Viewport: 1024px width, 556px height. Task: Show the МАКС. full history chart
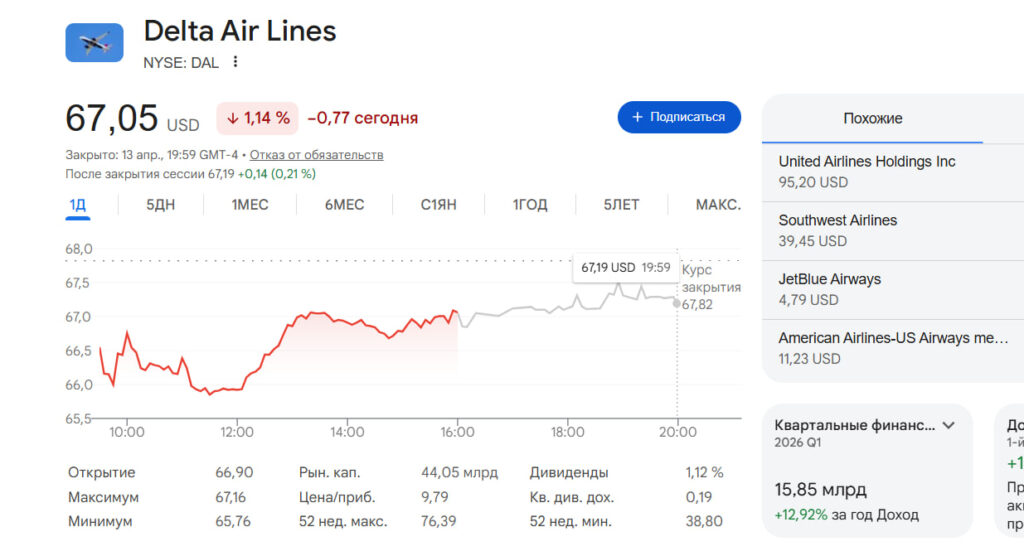[718, 205]
